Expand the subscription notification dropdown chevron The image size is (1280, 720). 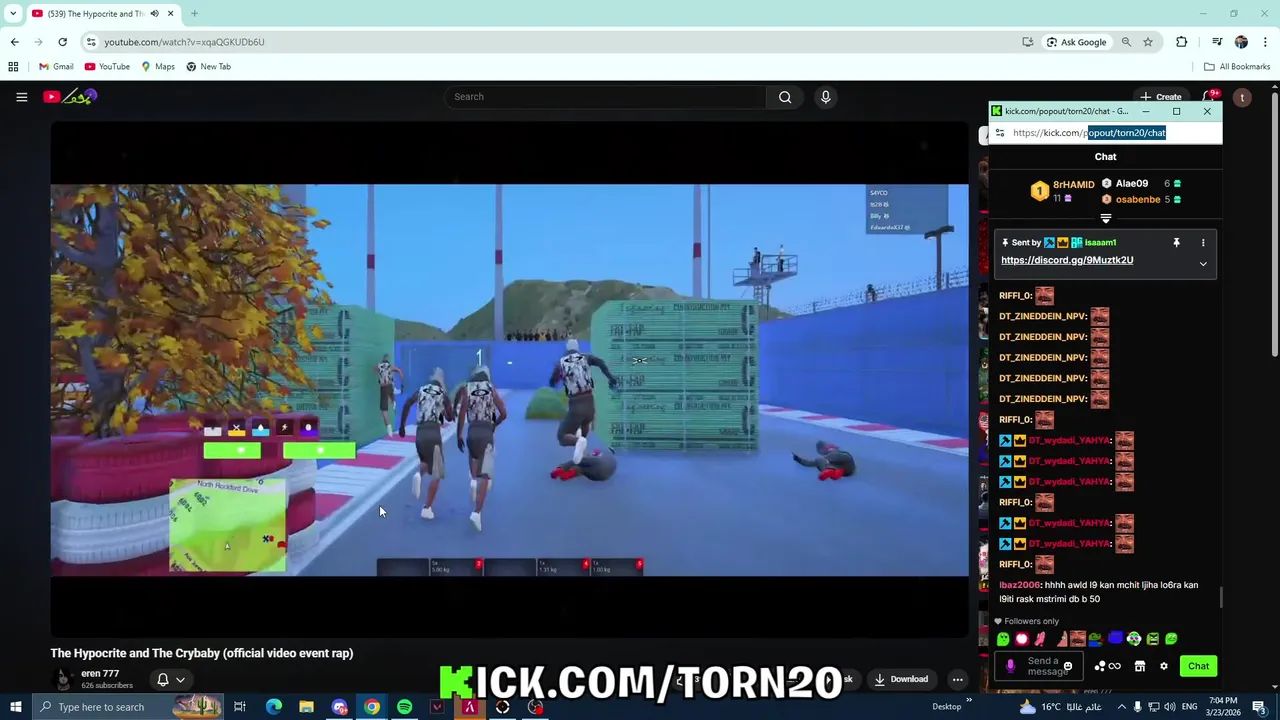[180, 680]
